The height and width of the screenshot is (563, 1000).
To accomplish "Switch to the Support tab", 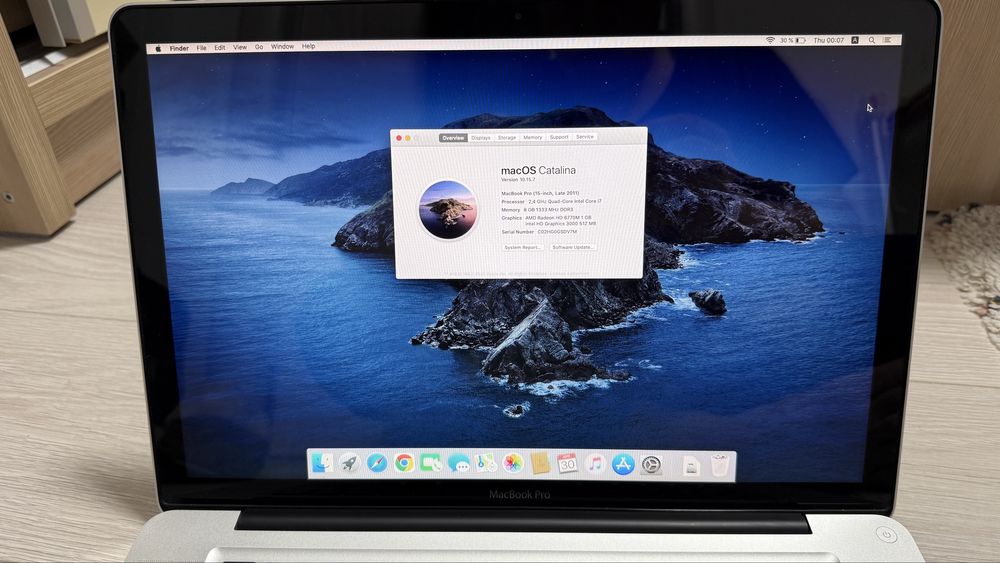I will [559, 137].
